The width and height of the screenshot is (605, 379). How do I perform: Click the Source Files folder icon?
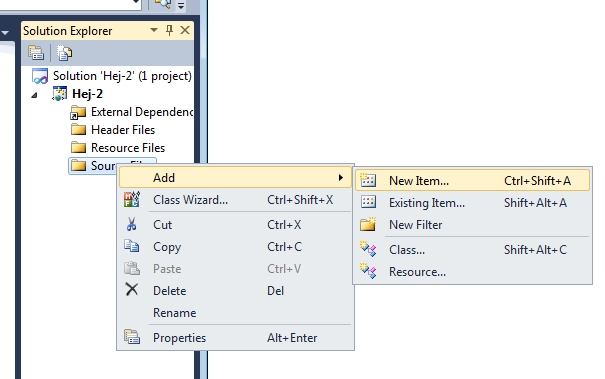pyautogui.click(x=78, y=166)
